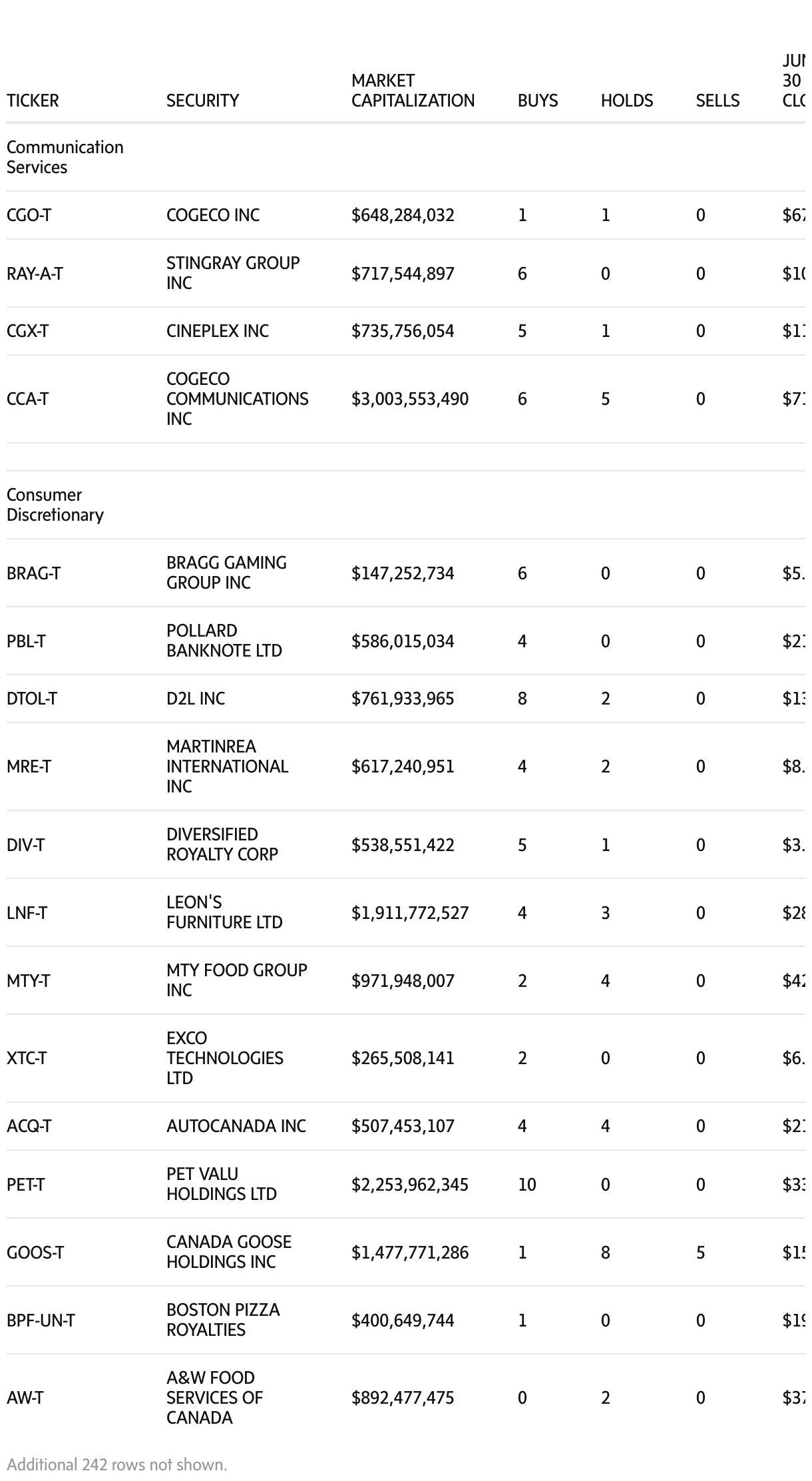812x1481 pixels.
Task: Click the GOOS-T ticker cell
Action: pos(35,1253)
